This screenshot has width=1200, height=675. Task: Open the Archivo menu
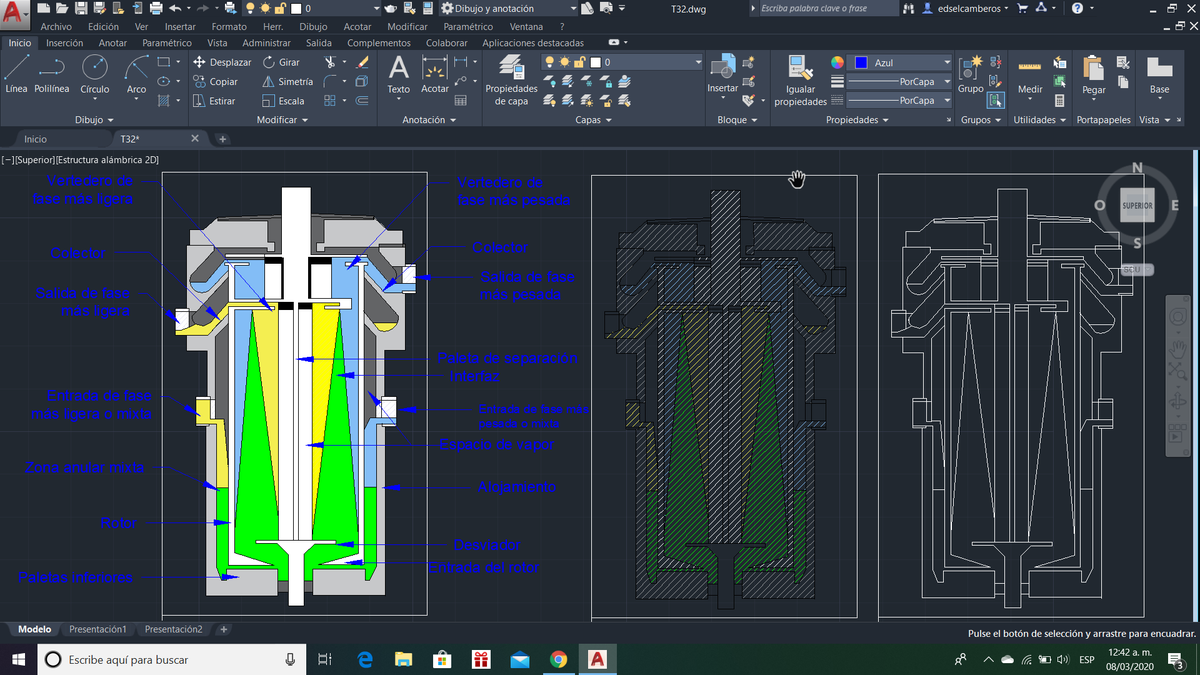pyautogui.click(x=56, y=26)
